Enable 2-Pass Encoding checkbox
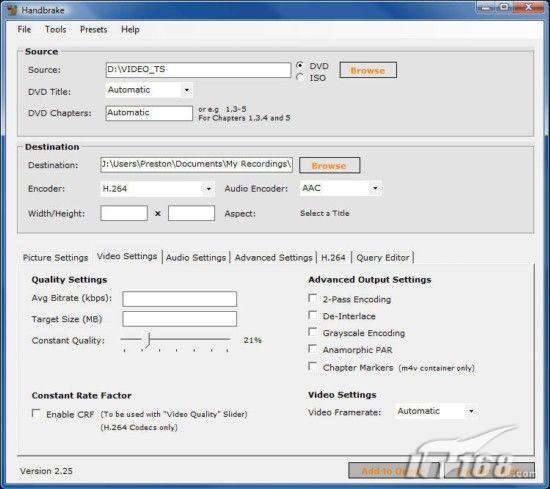 (312, 298)
